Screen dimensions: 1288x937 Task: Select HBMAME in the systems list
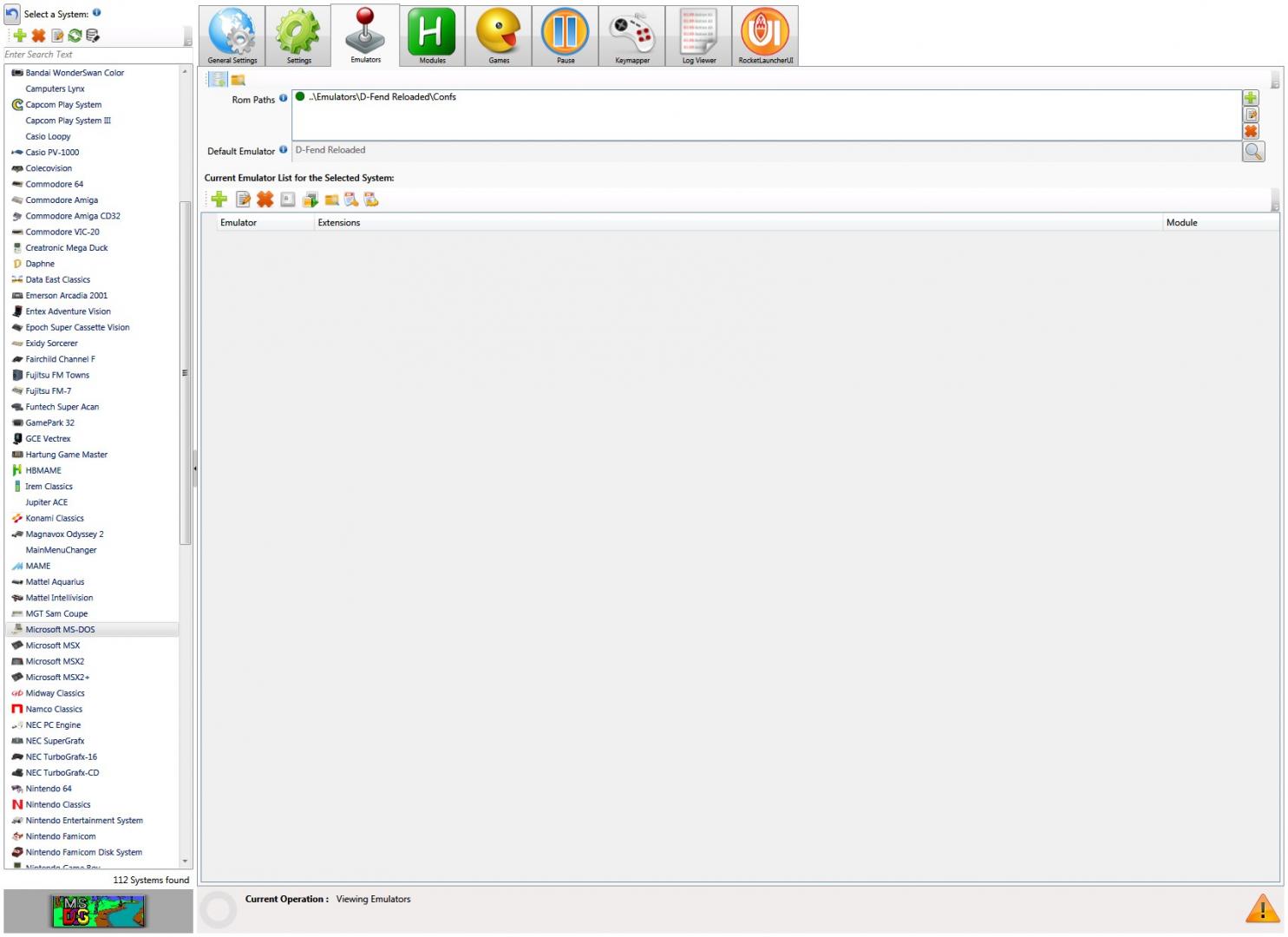43,470
